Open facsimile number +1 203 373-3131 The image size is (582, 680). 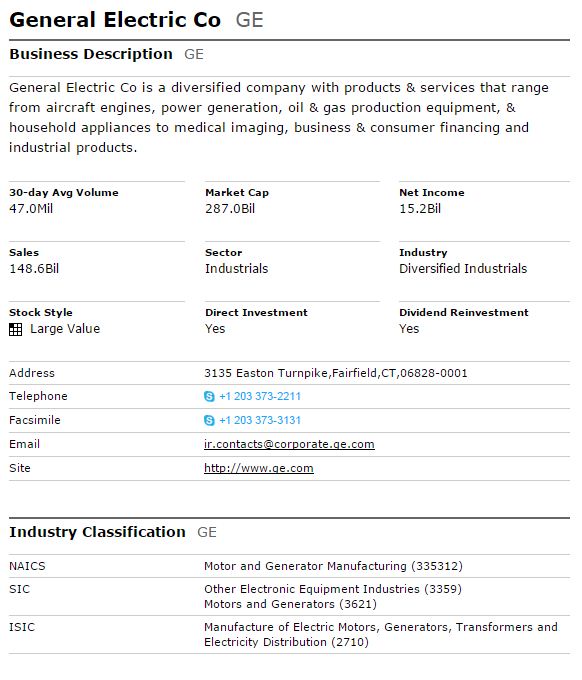260,420
